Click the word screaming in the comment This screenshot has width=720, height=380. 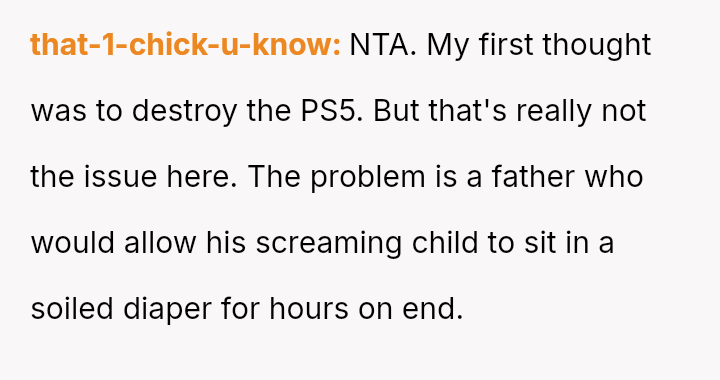[x=328, y=244]
